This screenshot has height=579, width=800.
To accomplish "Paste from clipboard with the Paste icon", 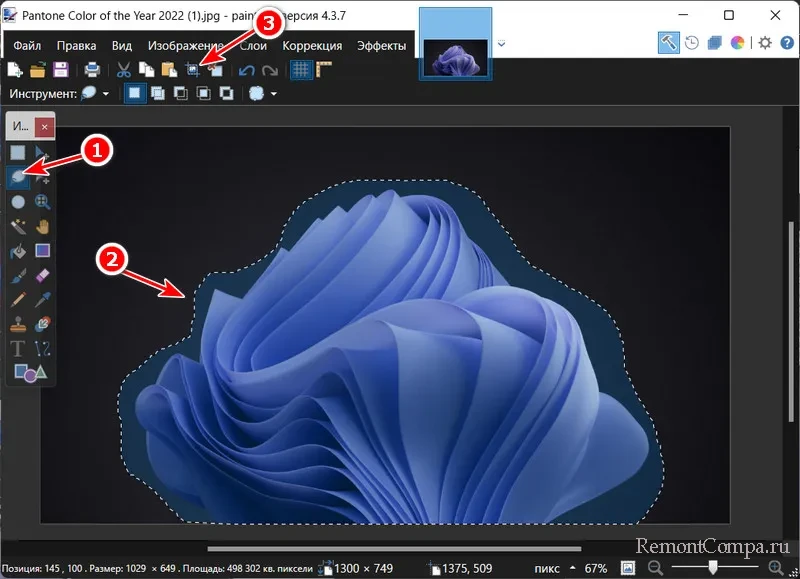I will click(169, 70).
